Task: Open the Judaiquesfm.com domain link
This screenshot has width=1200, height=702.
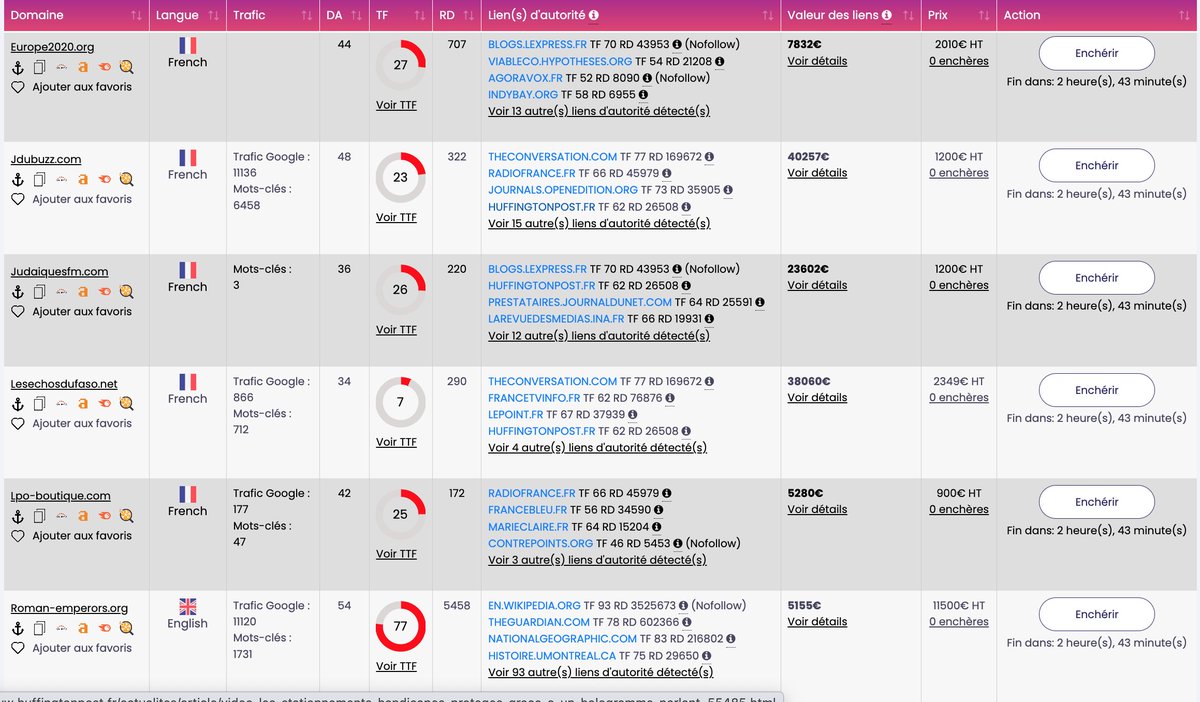Action: 59,271
